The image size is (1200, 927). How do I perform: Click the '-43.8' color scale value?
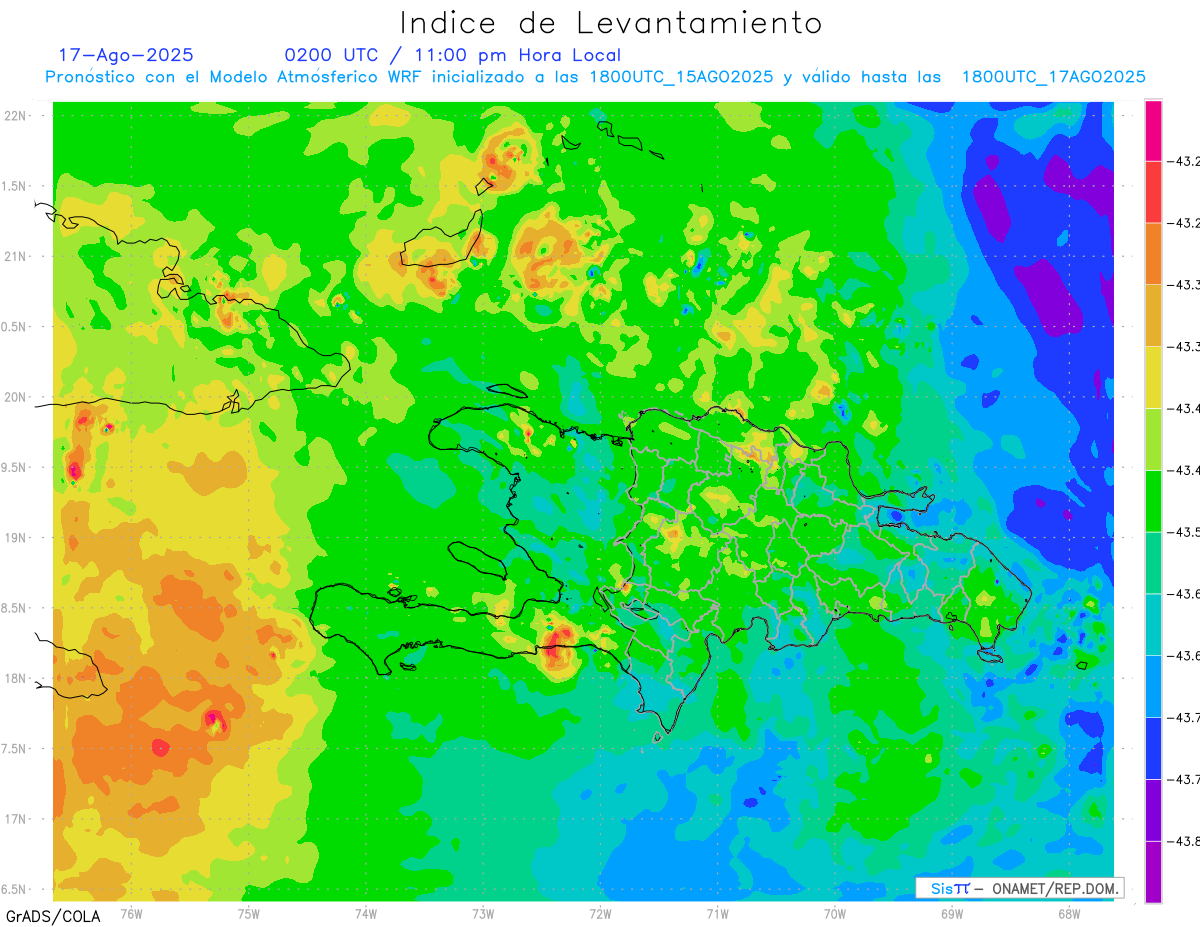tap(1185, 841)
